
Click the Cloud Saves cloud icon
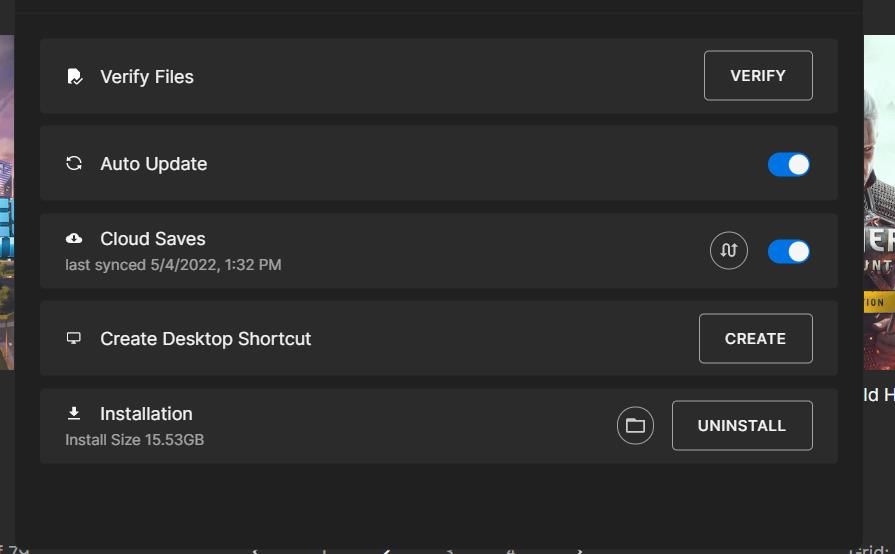click(74, 238)
